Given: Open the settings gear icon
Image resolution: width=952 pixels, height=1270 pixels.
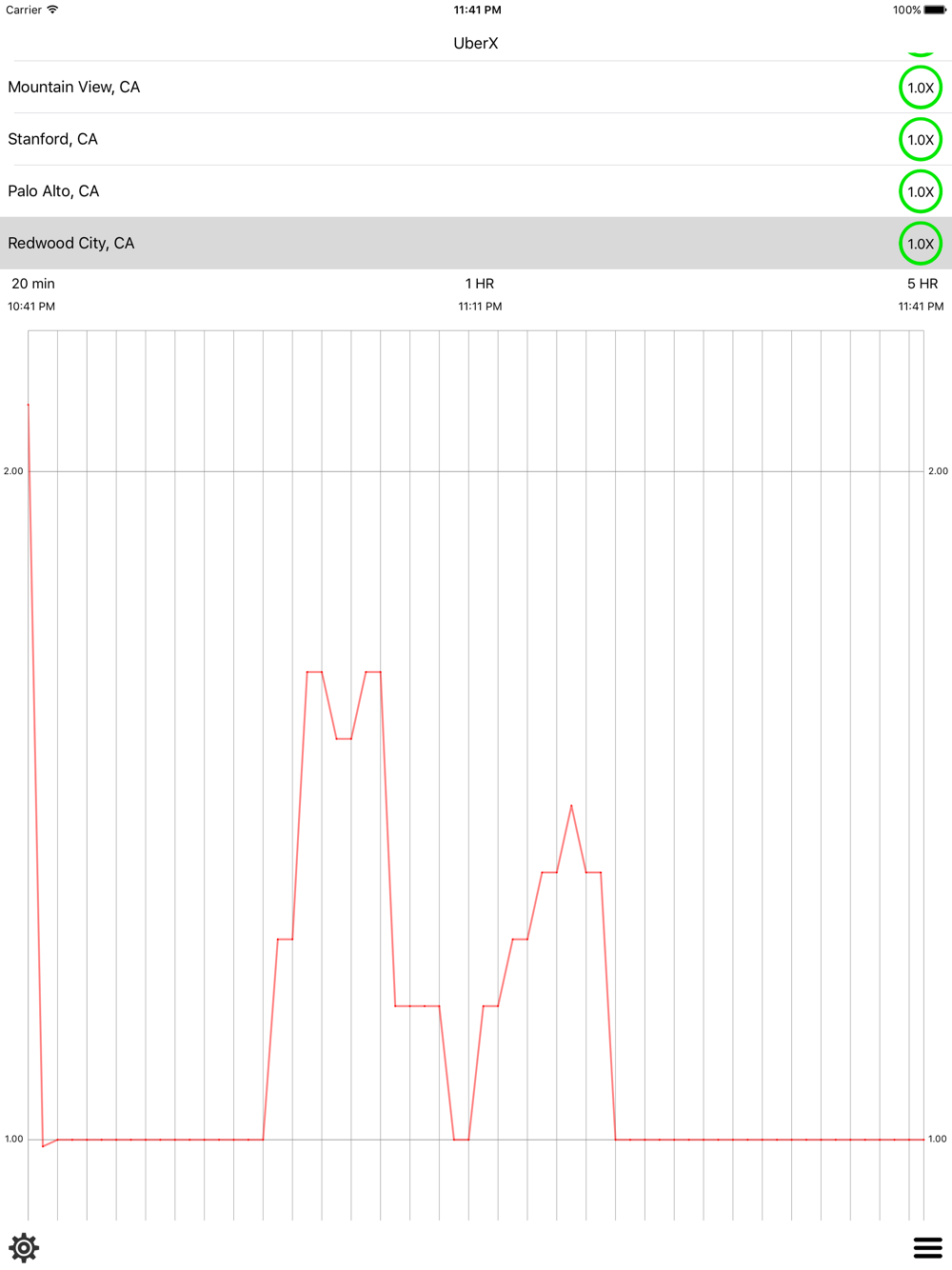Looking at the screenshot, I should [x=24, y=1247].
